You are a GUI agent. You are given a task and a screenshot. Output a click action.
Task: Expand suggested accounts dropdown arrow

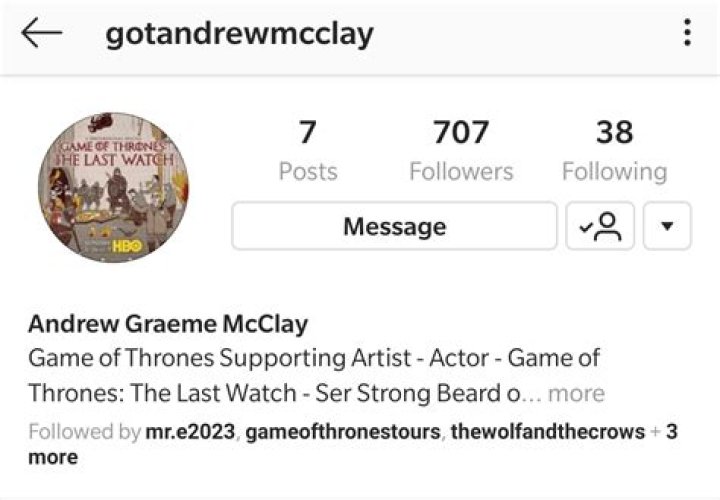tap(667, 226)
